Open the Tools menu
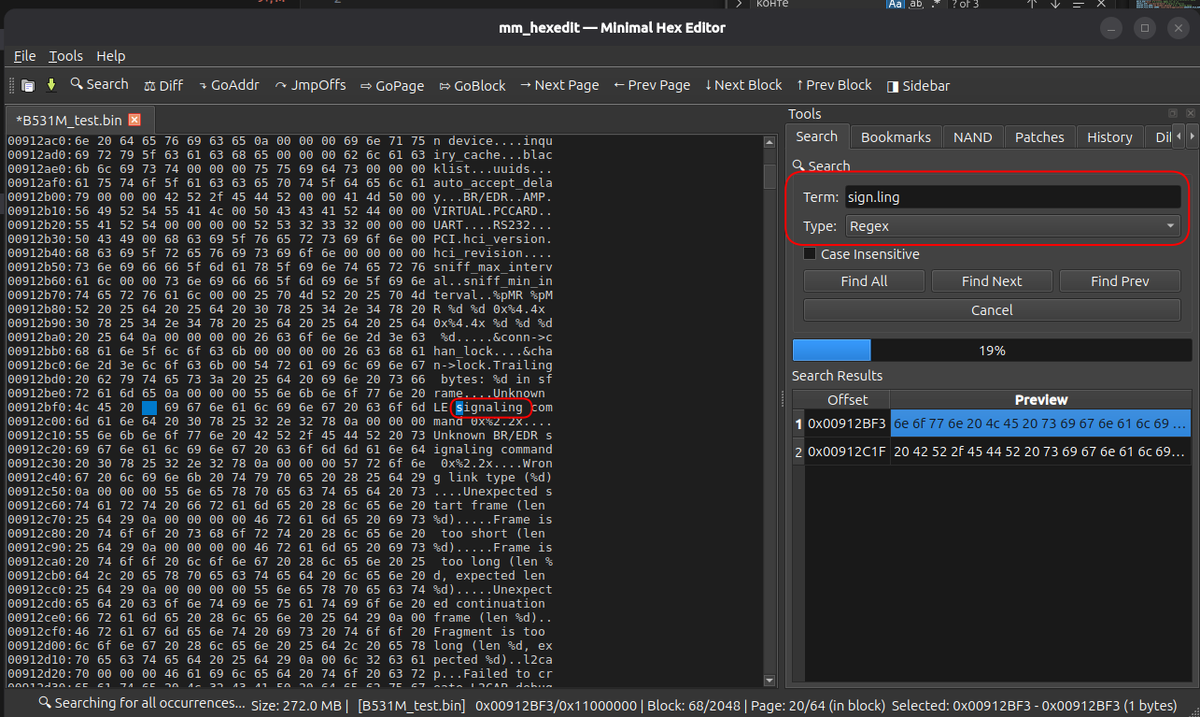Image resolution: width=1200 pixels, height=717 pixels. click(x=66, y=56)
